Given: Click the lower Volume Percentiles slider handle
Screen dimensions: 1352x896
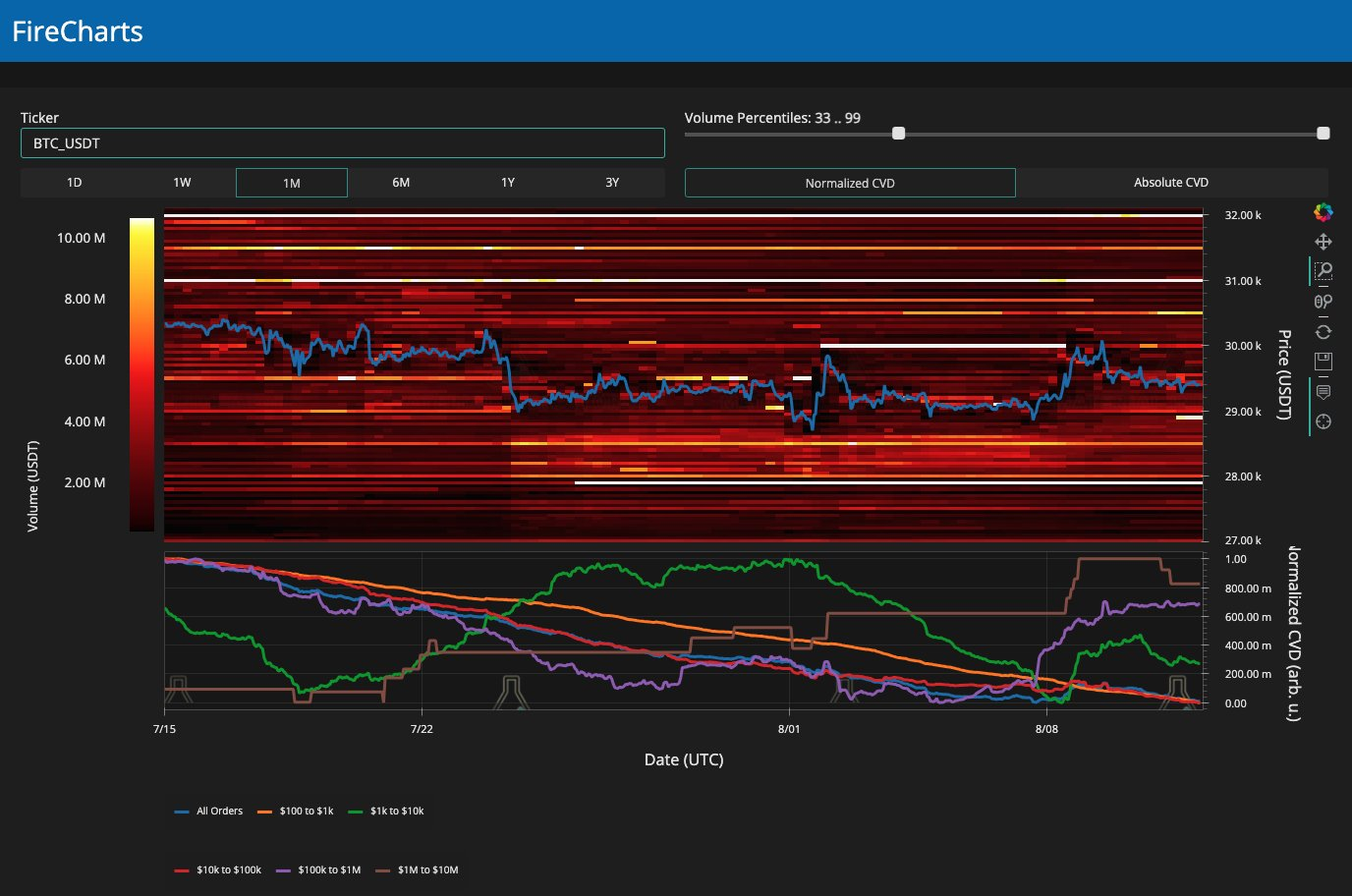Looking at the screenshot, I should click(898, 134).
